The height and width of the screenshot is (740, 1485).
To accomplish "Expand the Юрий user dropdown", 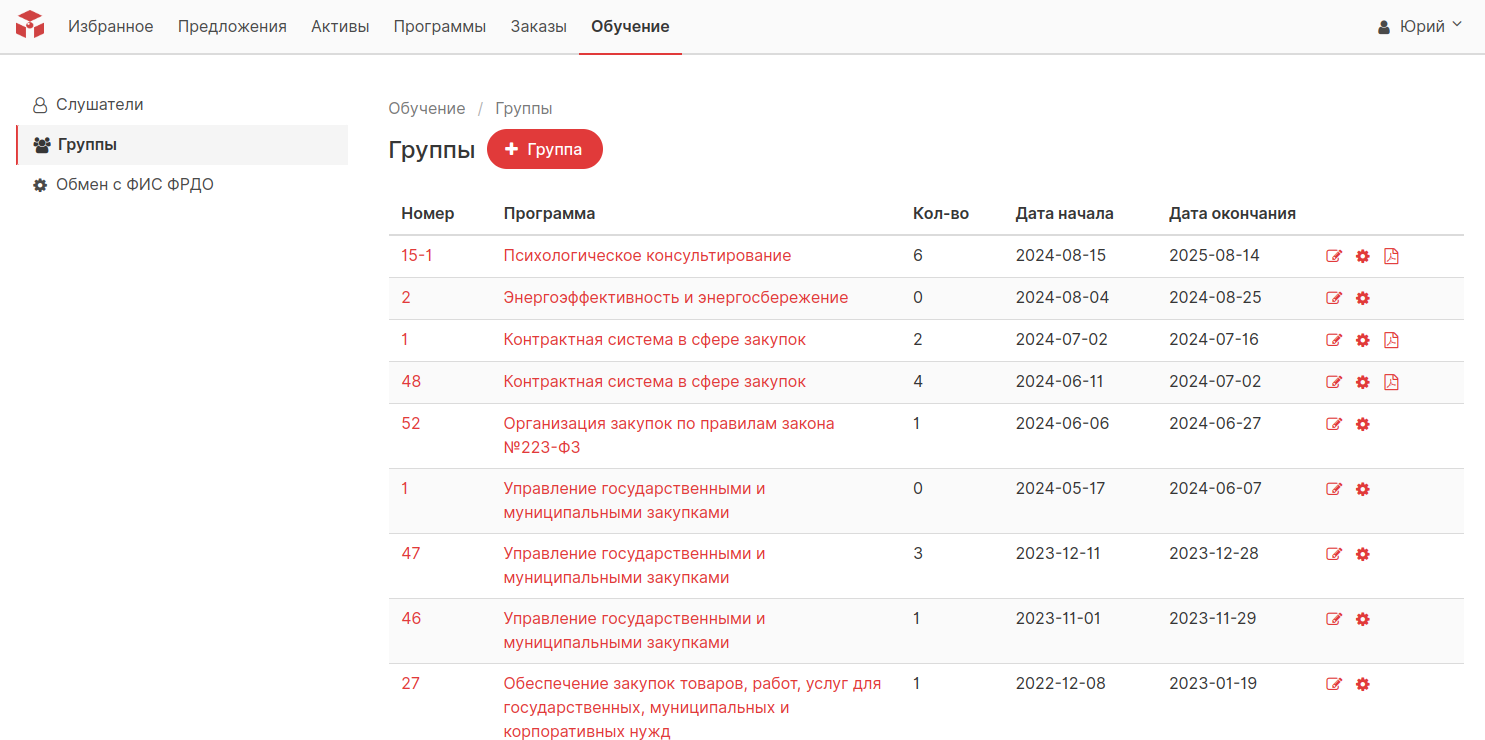I will pos(1420,27).
